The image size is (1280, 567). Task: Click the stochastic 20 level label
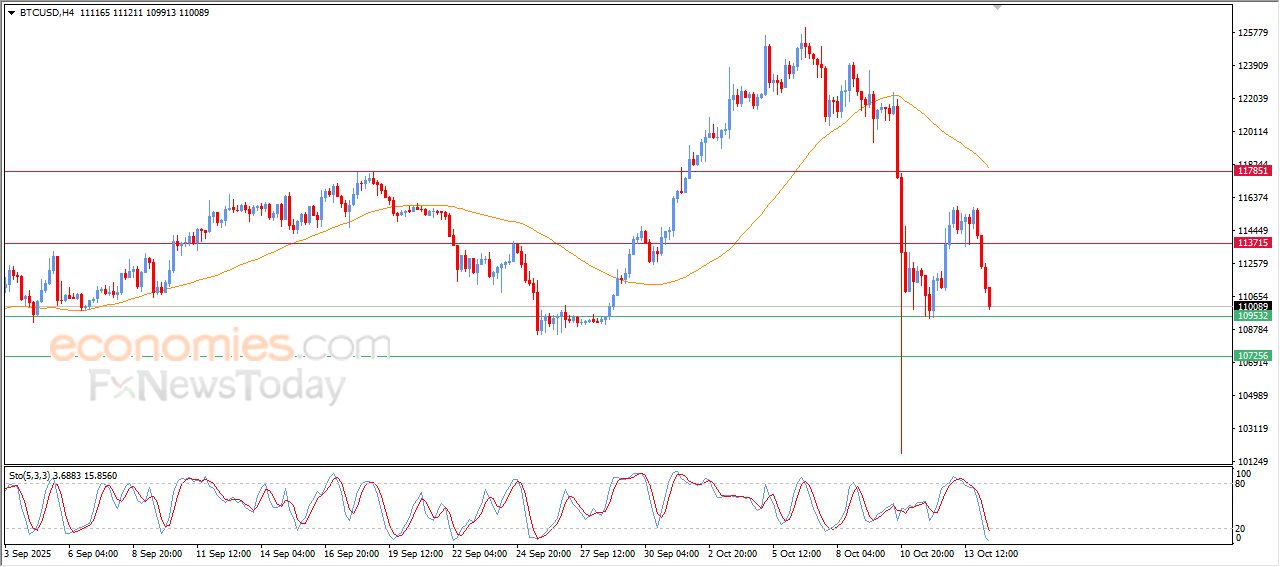point(1241,528)
